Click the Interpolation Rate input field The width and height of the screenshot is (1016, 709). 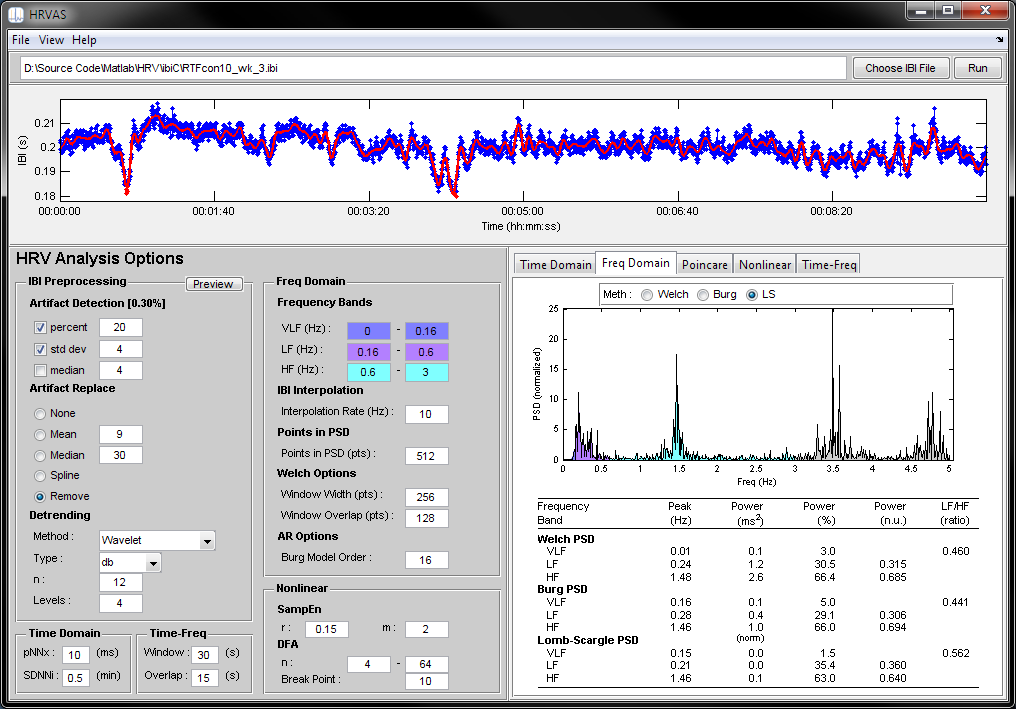point(426,414)
